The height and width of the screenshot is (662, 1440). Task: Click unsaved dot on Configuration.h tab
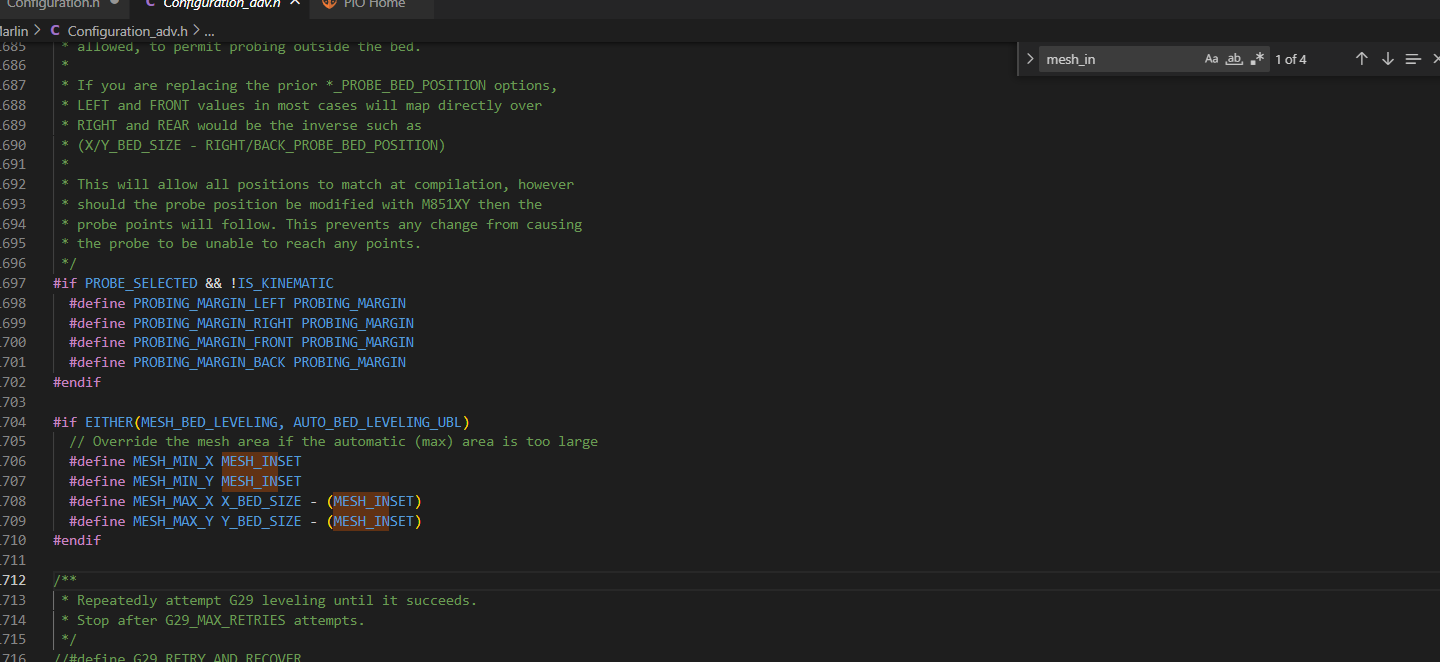pos(115,4)
